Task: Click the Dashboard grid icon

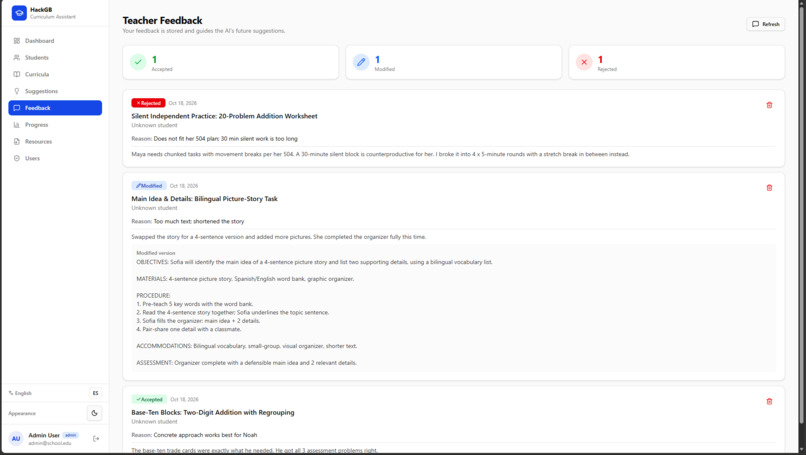Action: click(16, 41)
